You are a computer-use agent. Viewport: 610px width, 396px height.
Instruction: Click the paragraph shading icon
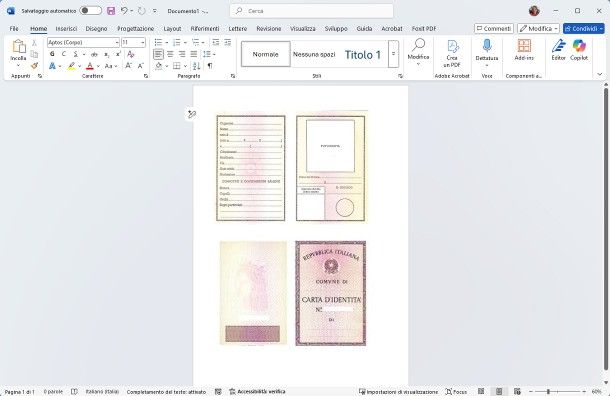(x=158, y=66)
